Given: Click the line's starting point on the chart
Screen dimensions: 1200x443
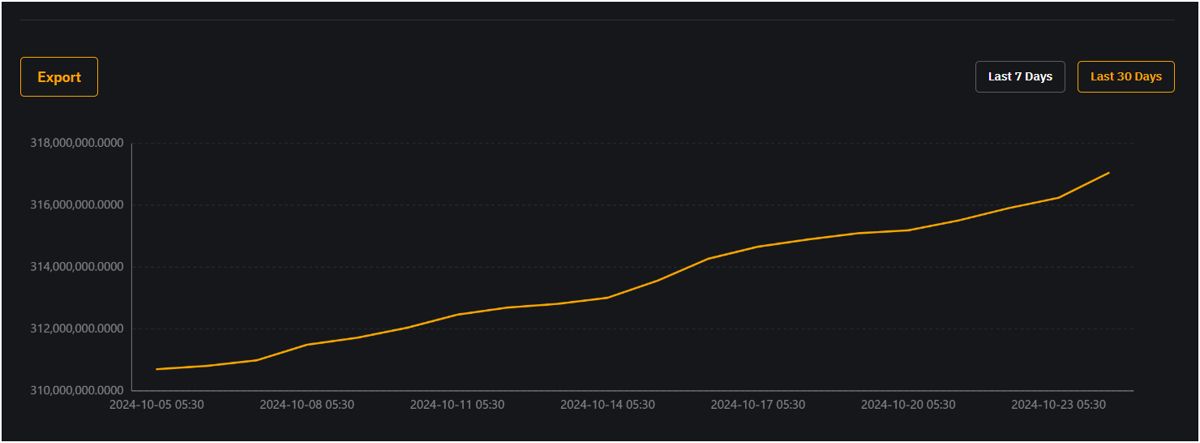Looking at the screenshot, I should tap(157, 369).
